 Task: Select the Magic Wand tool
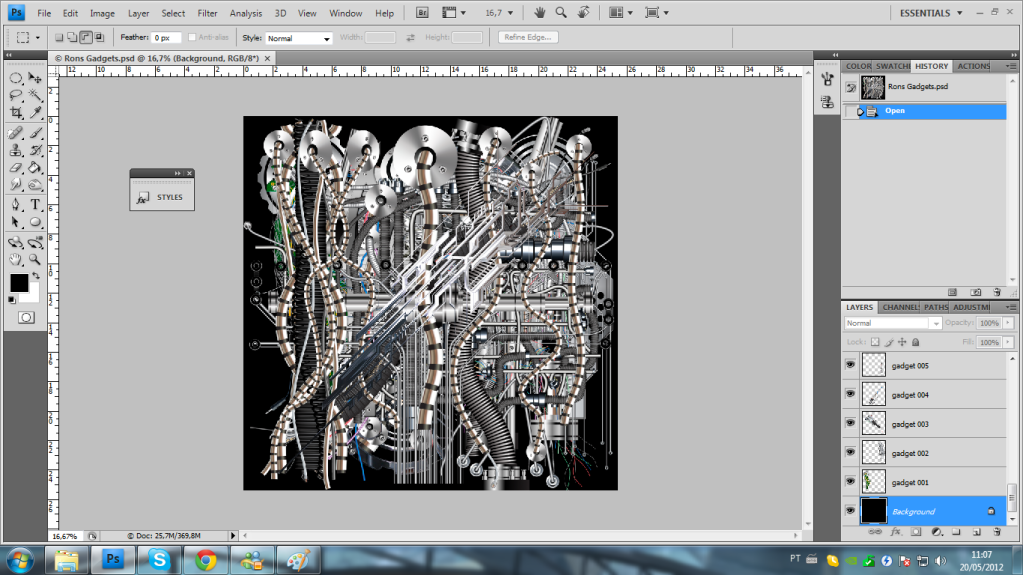click(35, 95)
